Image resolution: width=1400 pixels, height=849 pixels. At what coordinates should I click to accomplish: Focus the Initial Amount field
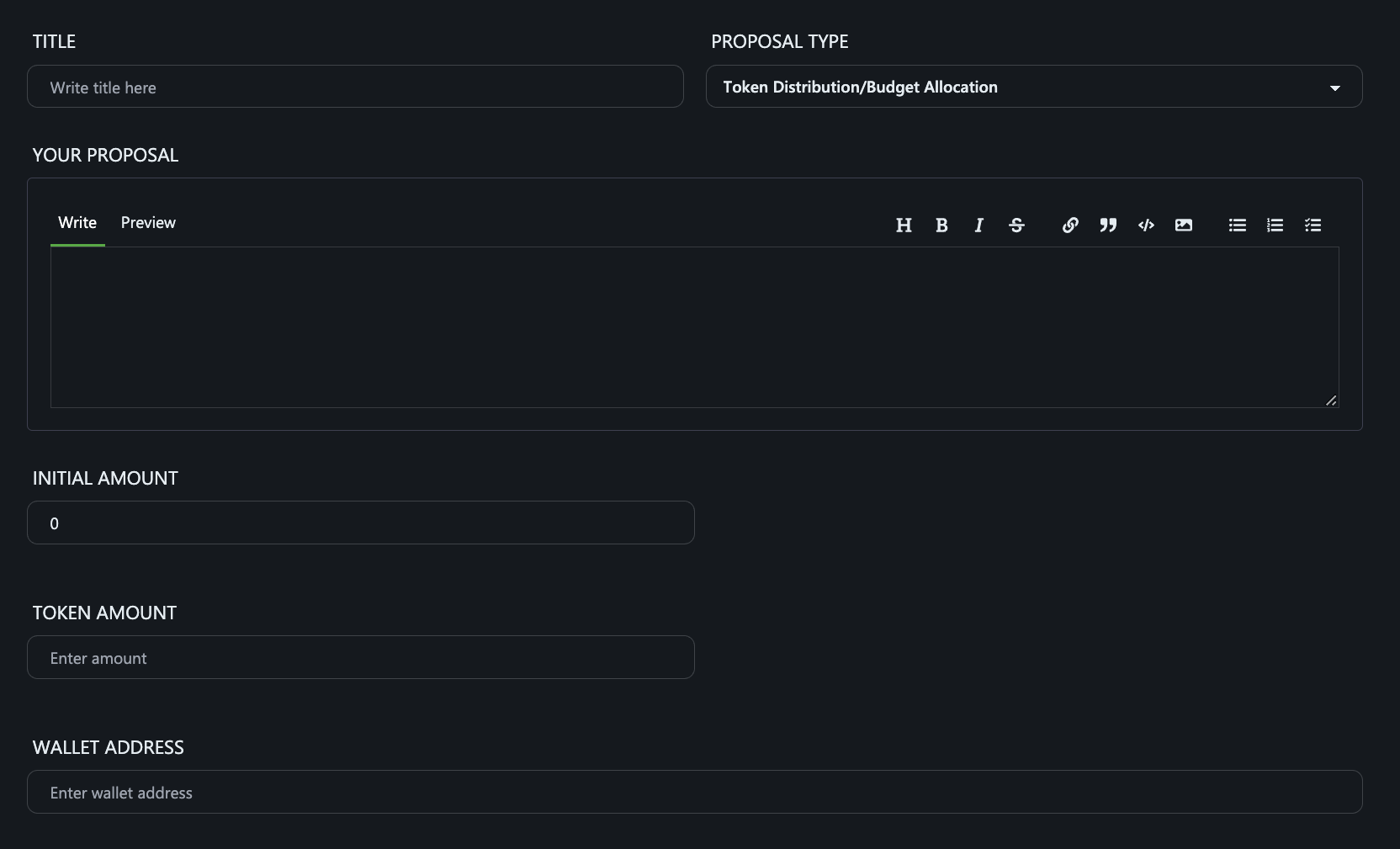tap(361, 523)
